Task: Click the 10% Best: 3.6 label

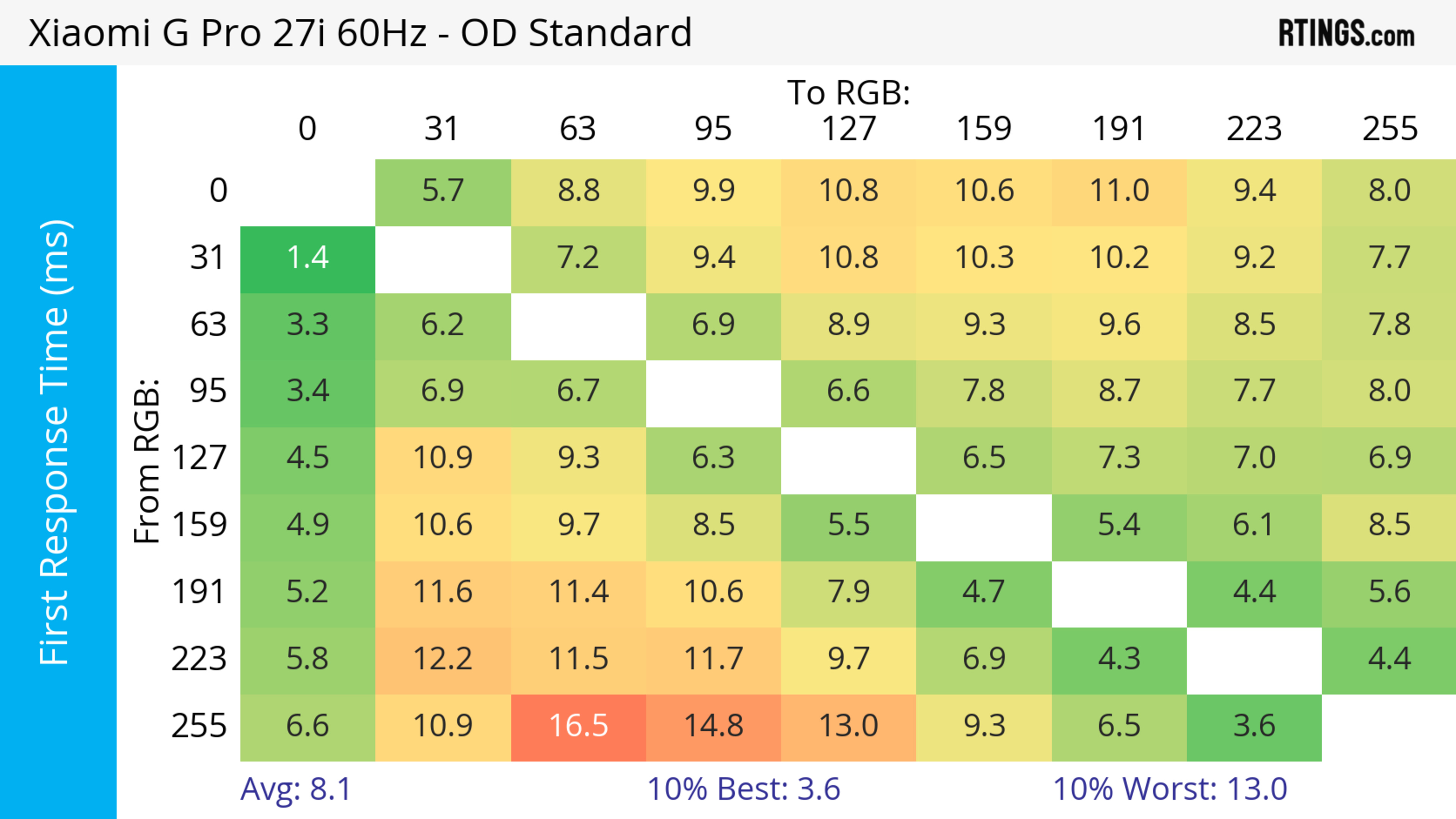Action: pyautogui.click(x=743, y=789)
